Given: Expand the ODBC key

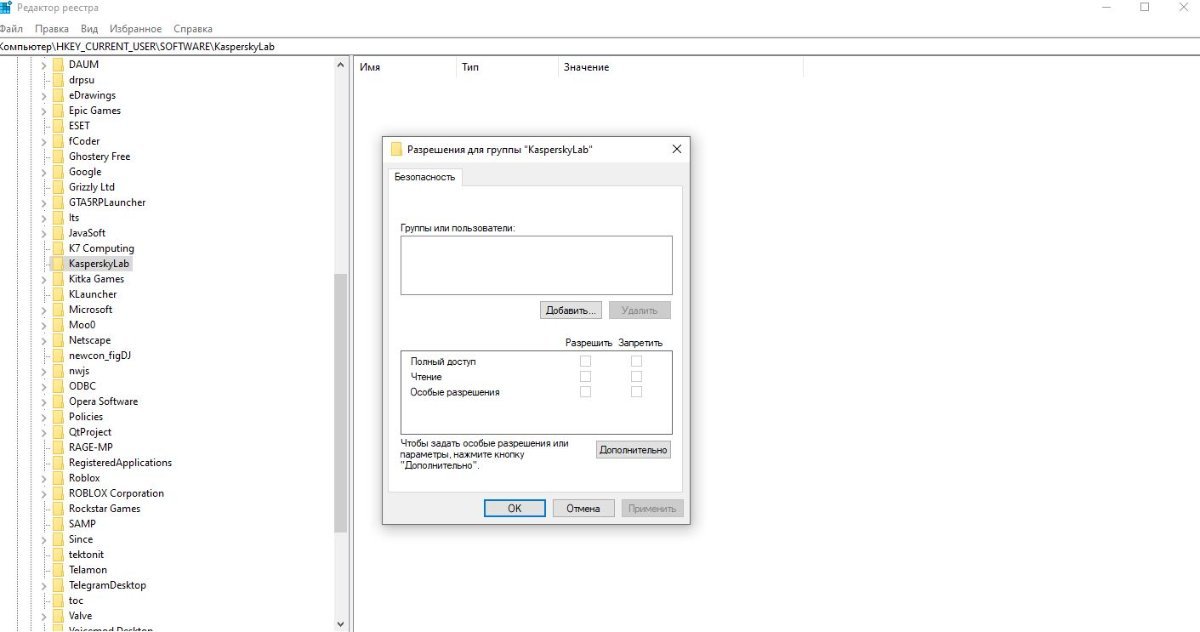Looking at the screenshot, I should click(x=44, y=386).
